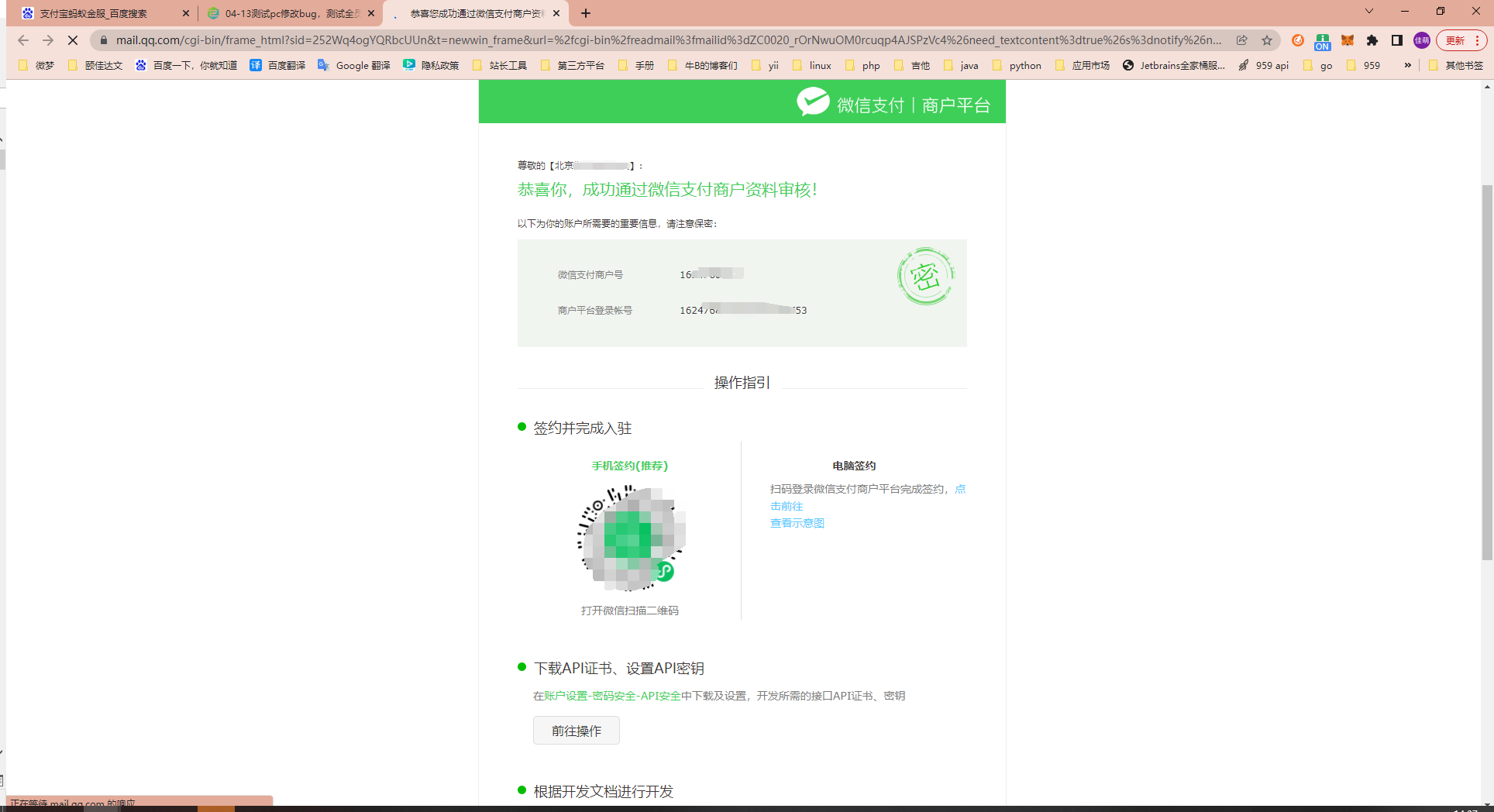This screenshot has width=1494, height=812.
Task: Bookmark this page with the star icon
Action: click(x=1267, y=40)
